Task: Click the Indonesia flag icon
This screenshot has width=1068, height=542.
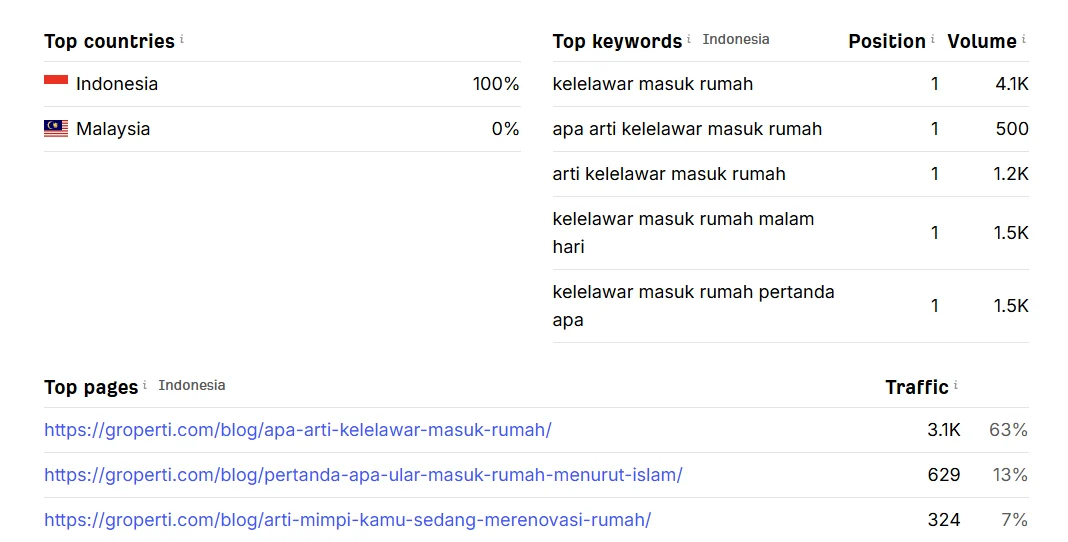Action: click(56, 80)
